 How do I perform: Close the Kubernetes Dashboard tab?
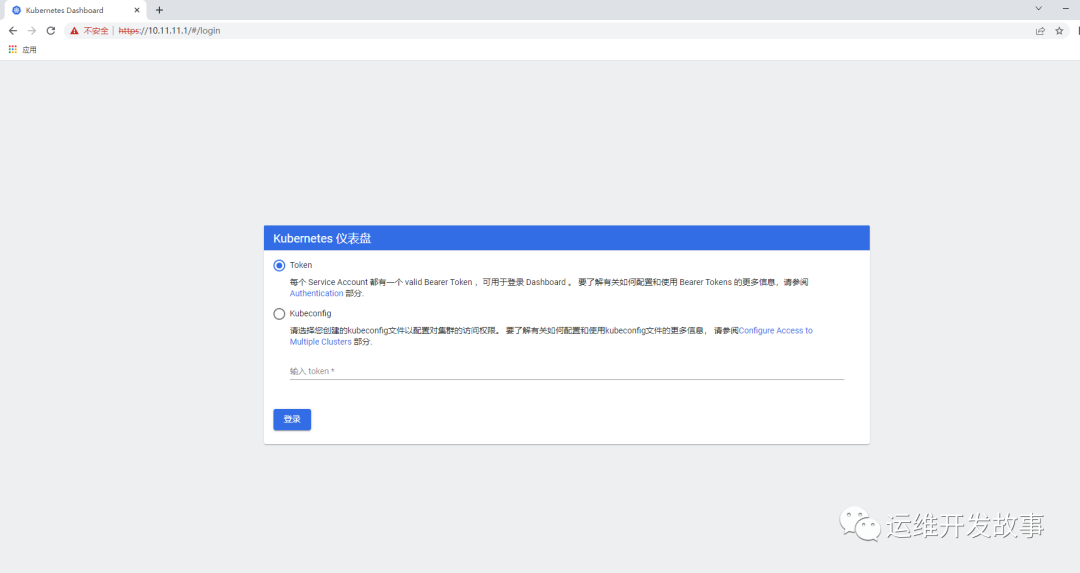pos(137,10)
